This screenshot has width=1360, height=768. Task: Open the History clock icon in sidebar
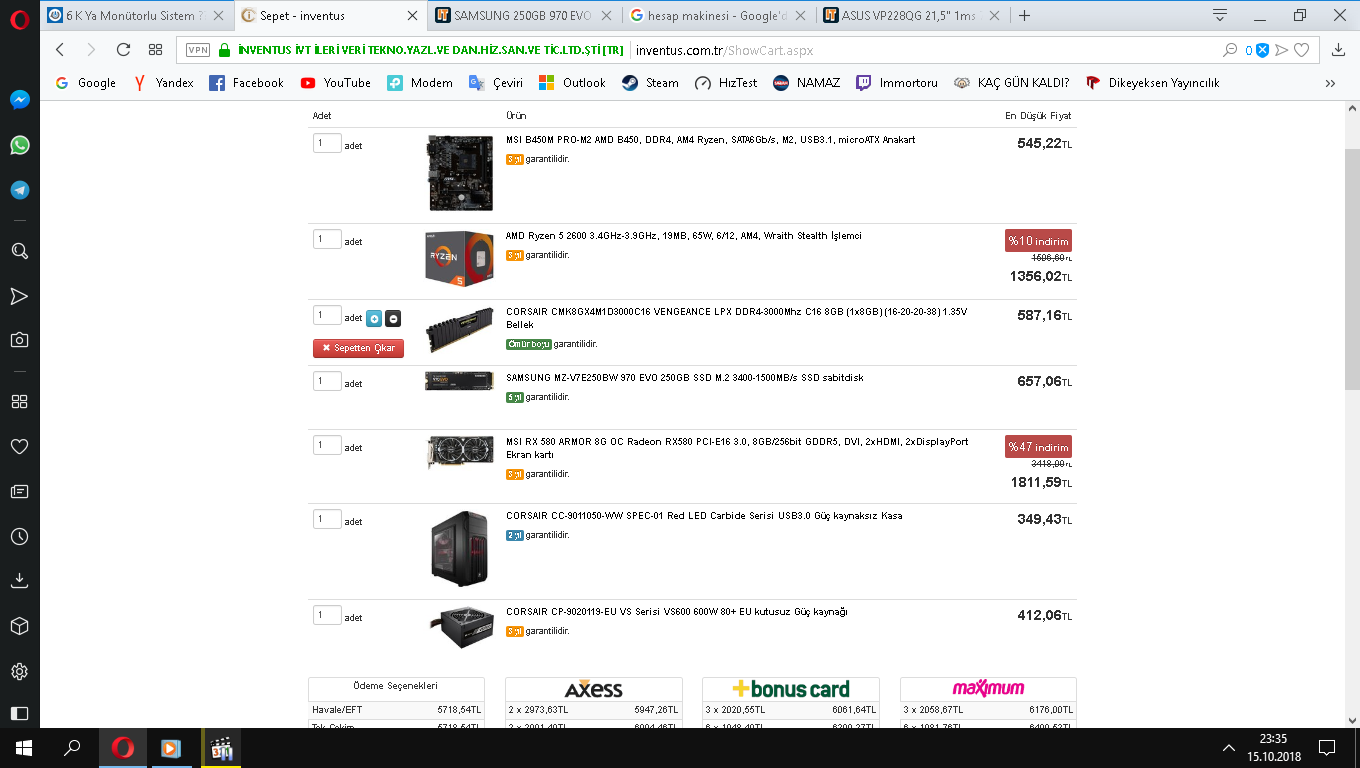(19, 537)
